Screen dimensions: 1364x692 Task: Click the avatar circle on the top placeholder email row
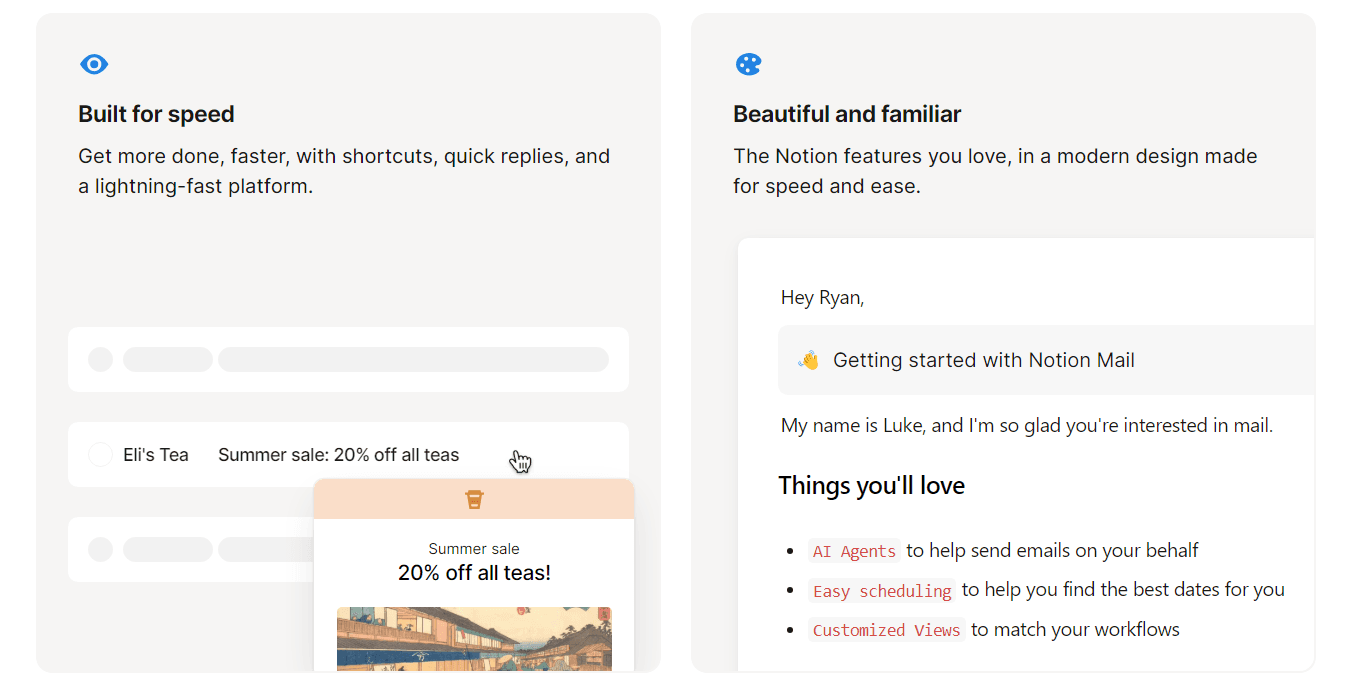click(x=100, y=359)
